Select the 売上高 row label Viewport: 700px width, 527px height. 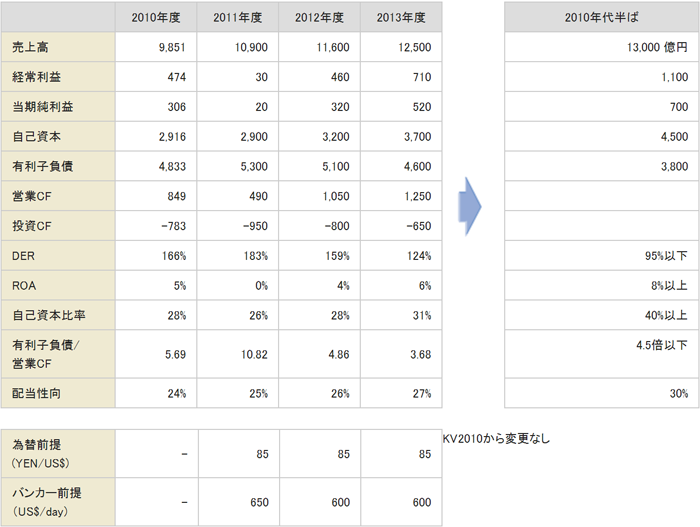pyautogui.click(x=30, y=47)
